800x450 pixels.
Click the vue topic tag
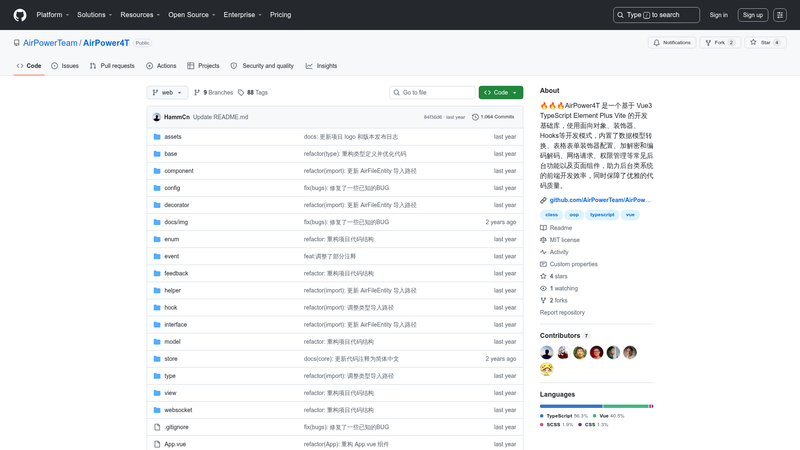coord(630,215)
